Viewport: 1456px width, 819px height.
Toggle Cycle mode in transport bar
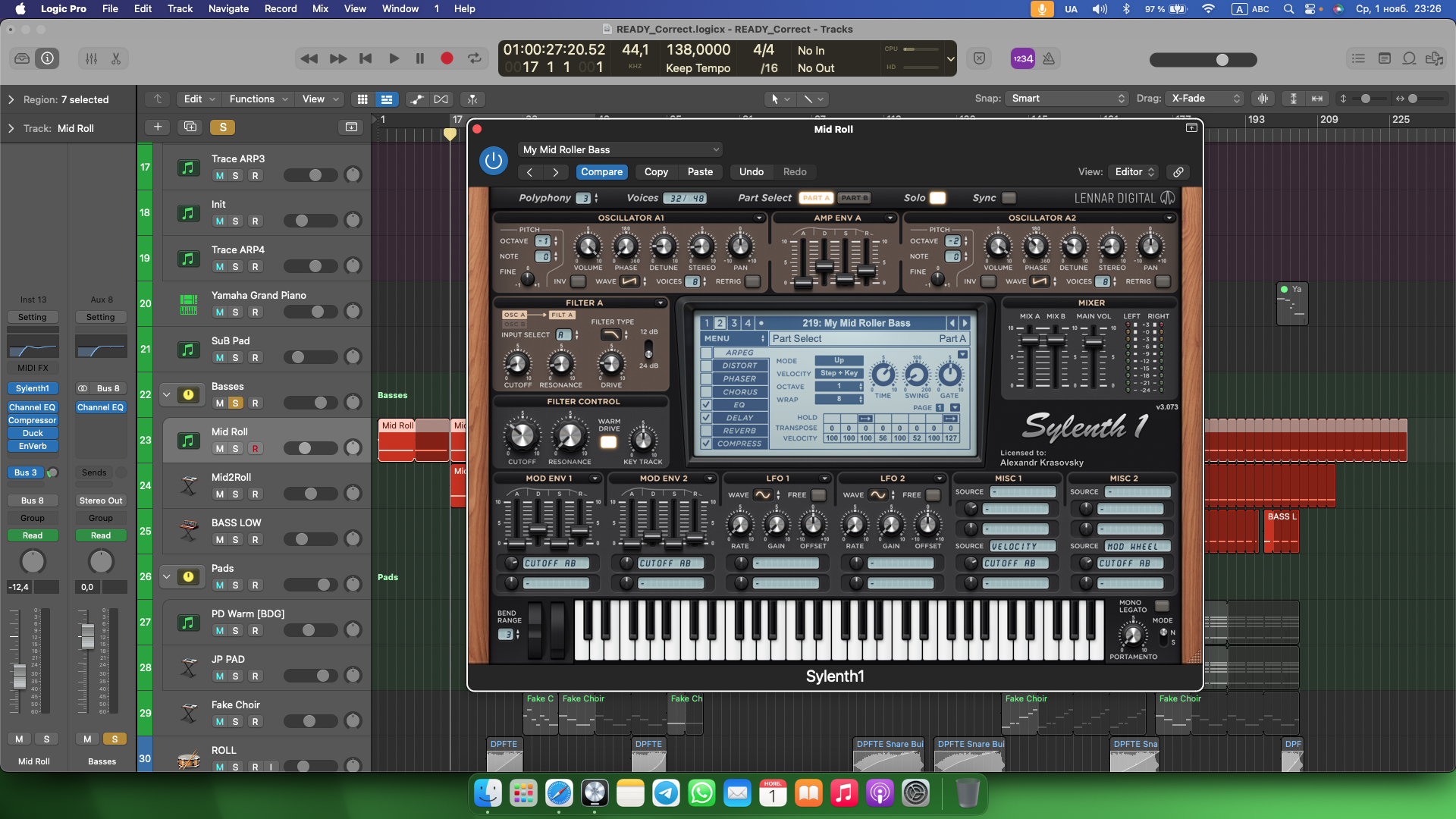(475, 58)
